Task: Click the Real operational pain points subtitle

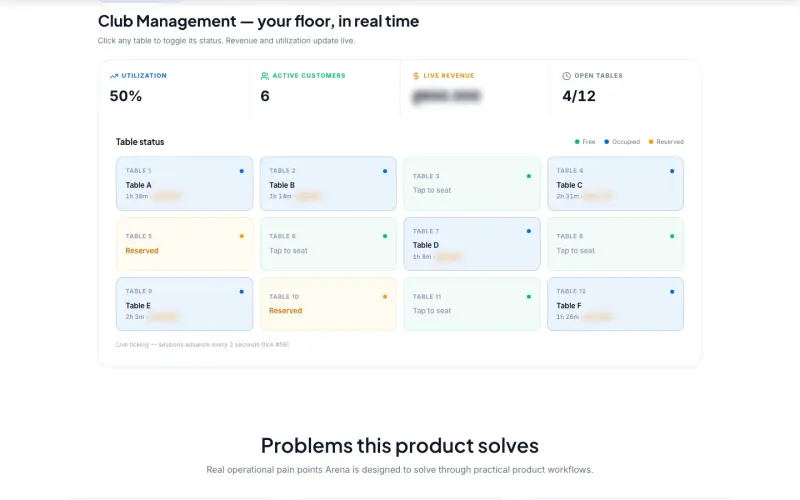Action: pos(399,470)
